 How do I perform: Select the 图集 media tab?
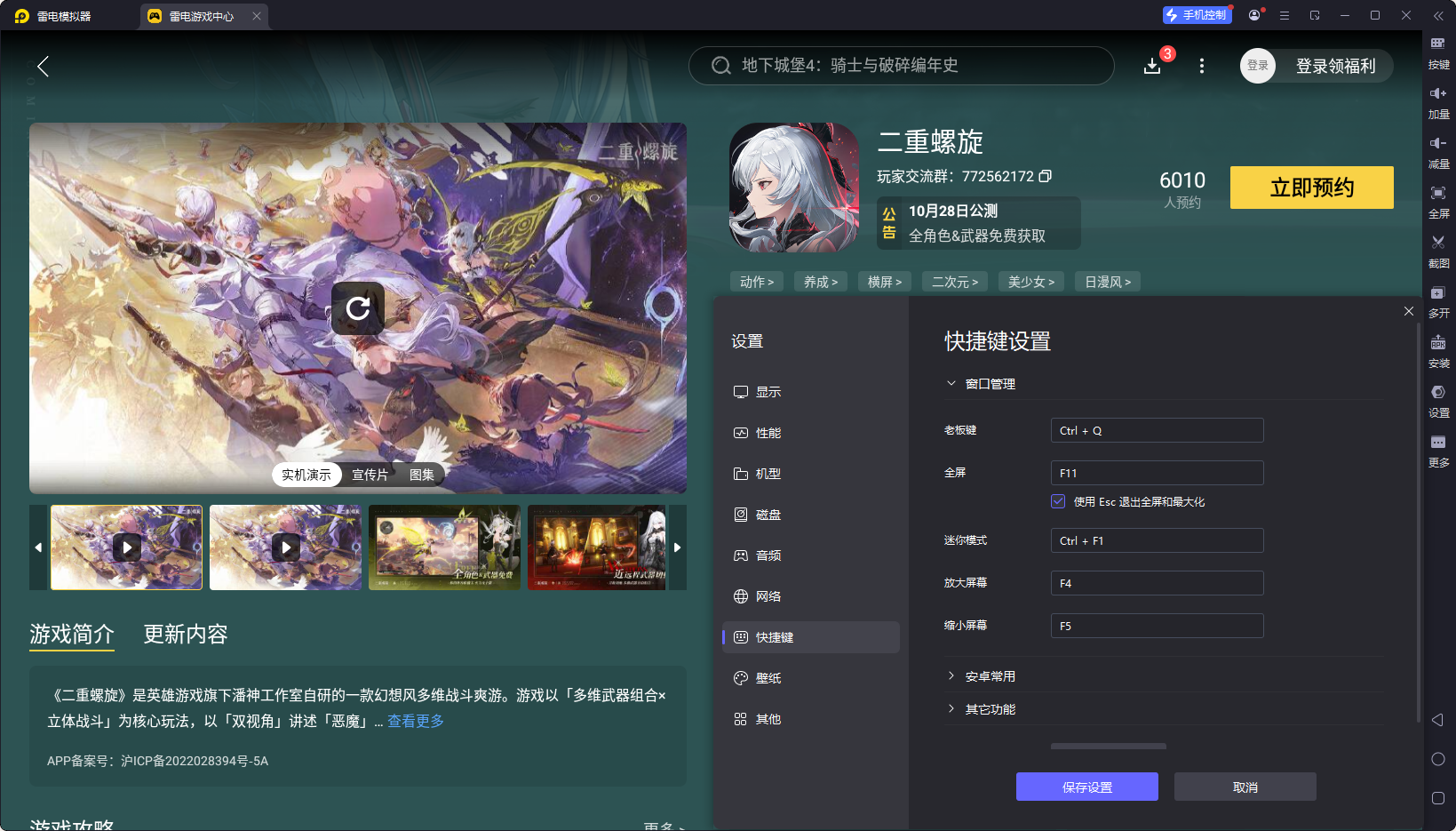click(x=422, y=475)
